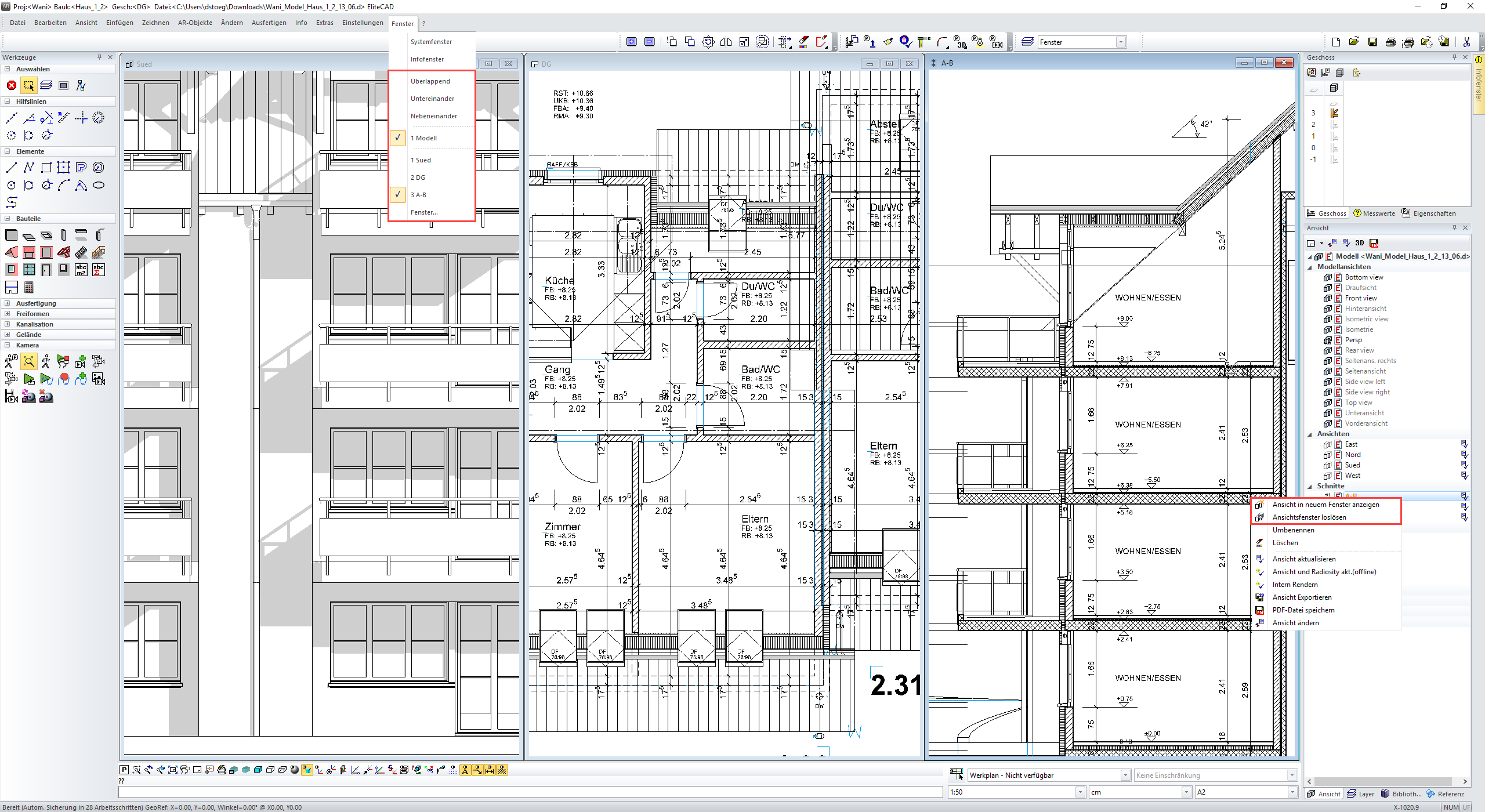Switch to the Referenz tab
1485x812 pixels.
click(1445, 794)
